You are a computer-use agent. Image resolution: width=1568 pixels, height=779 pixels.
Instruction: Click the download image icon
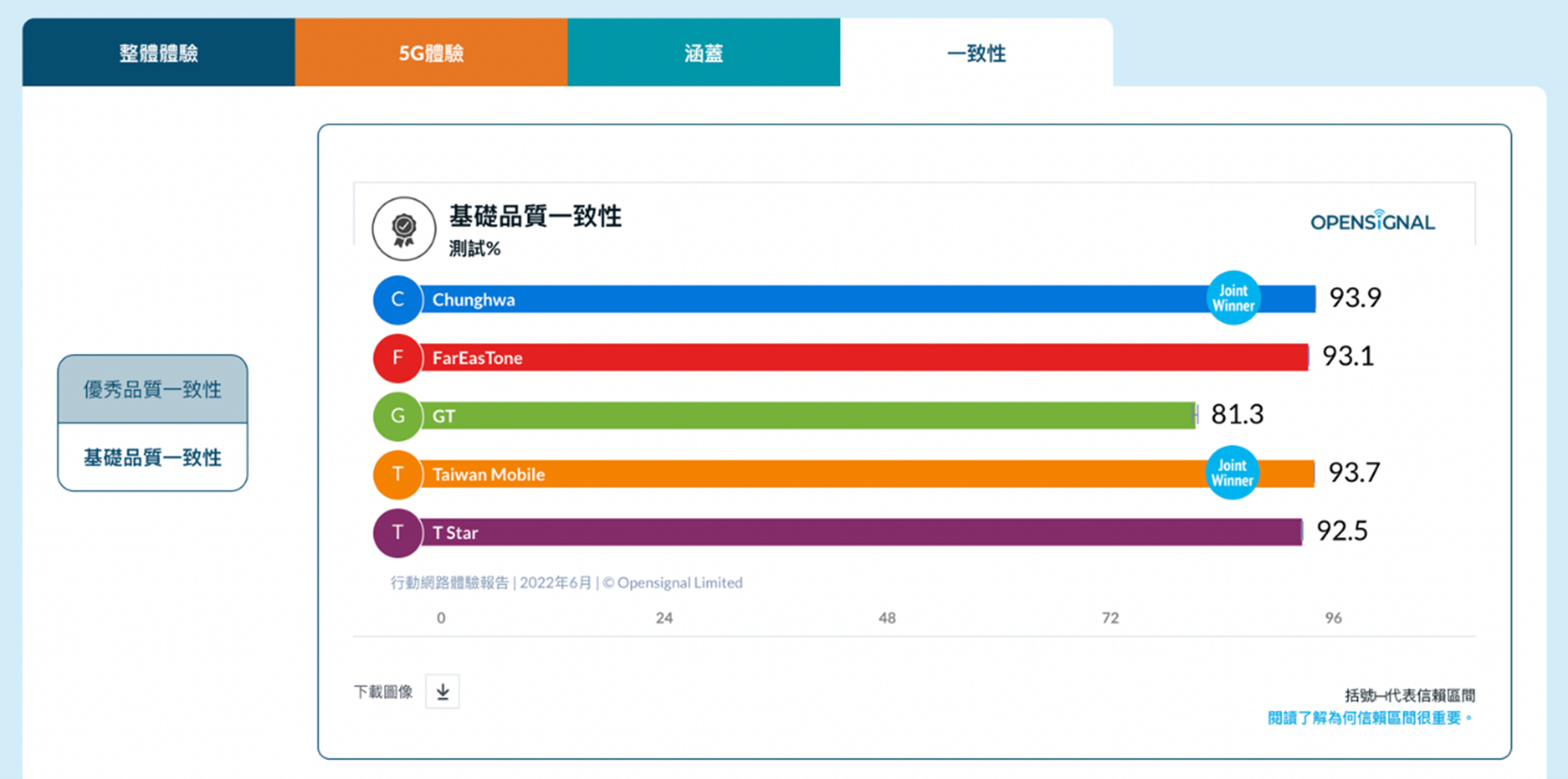pyautogui.click(x=442, y=691)
